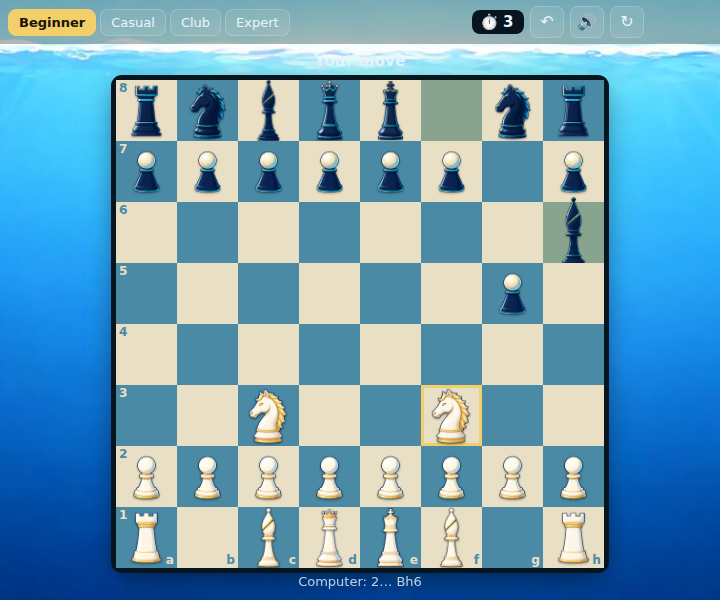Click the empty g7 square
Screen dimensions: 720x600
click(x=512, y=171)
